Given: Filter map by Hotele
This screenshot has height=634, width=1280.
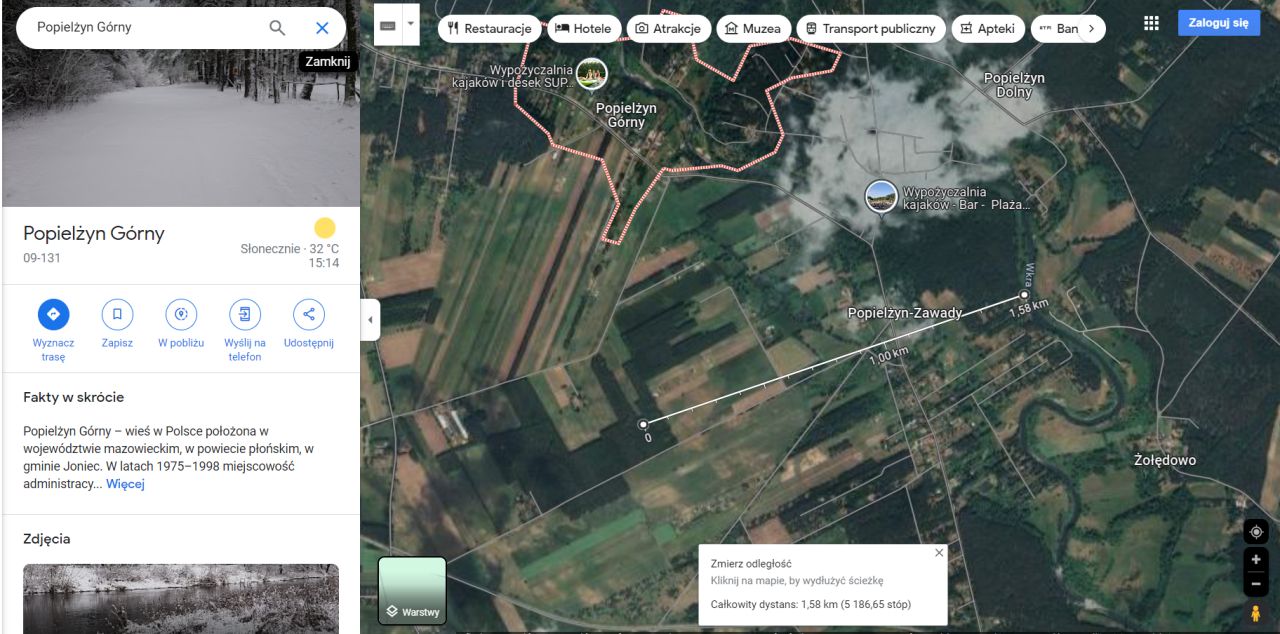Looking at the screenshot, I should click(583, 29).
